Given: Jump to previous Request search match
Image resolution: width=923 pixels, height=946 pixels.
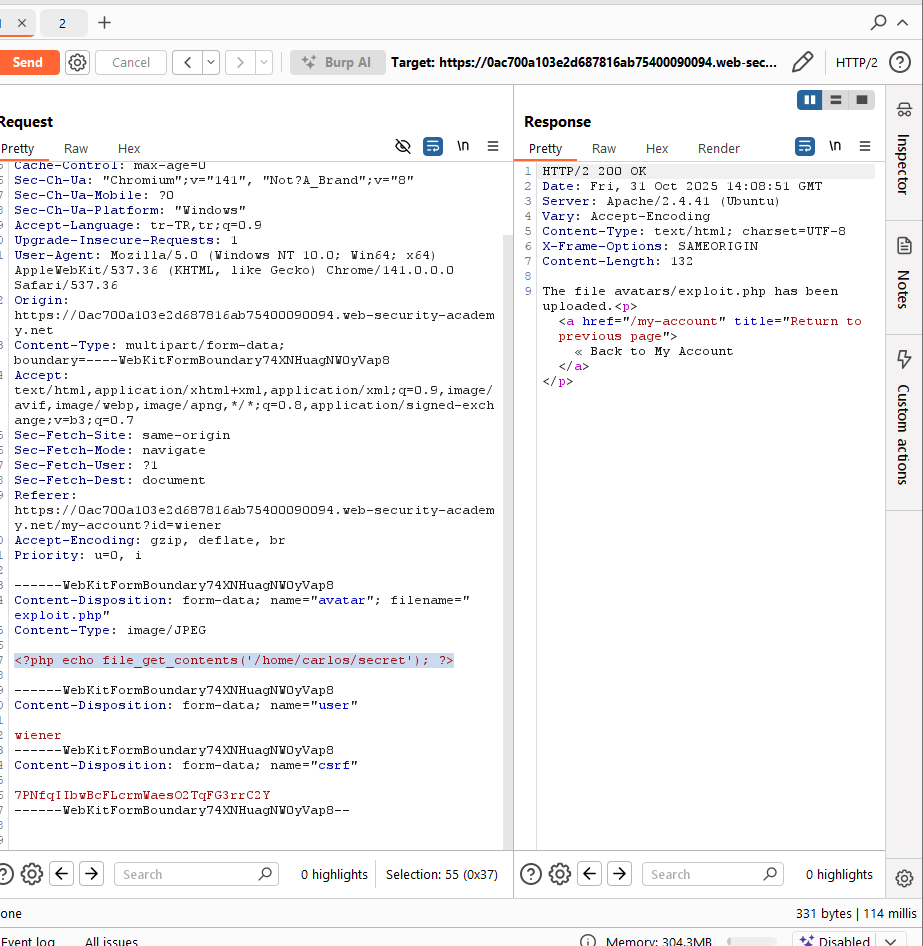Looking at the screenshot, I should click(62, 874).
